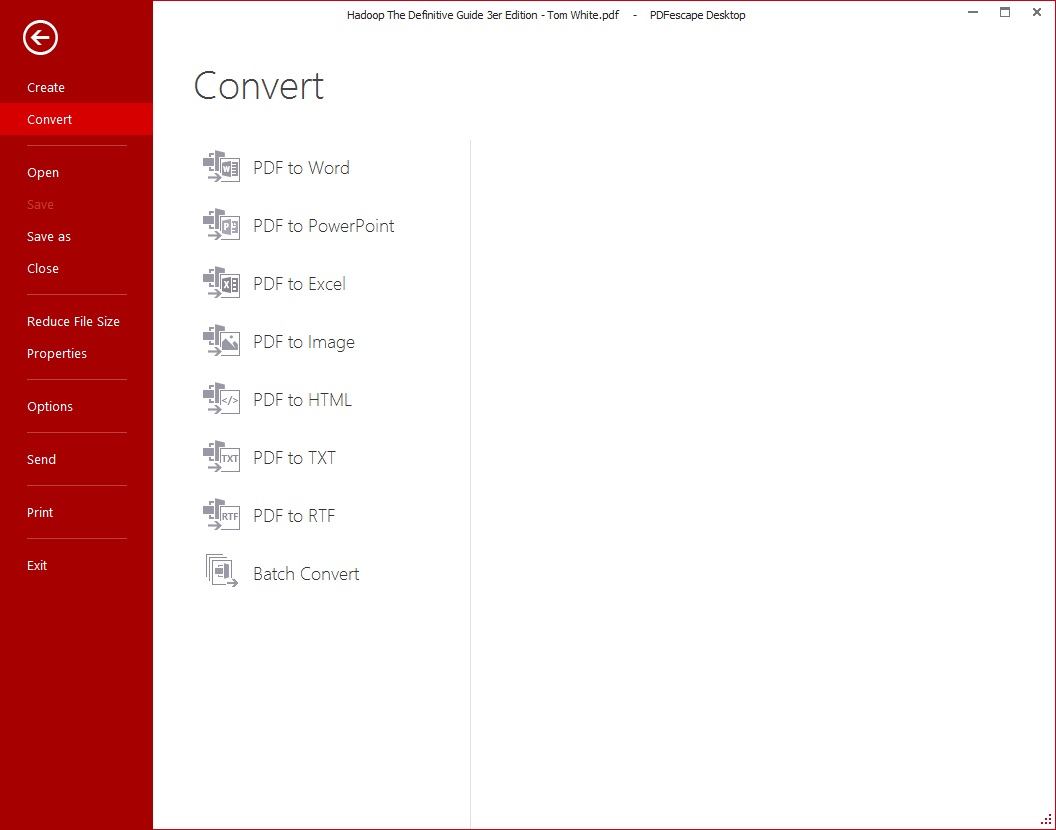Select Convert in the sidebar
The image size is (1056, 830).
76,119
